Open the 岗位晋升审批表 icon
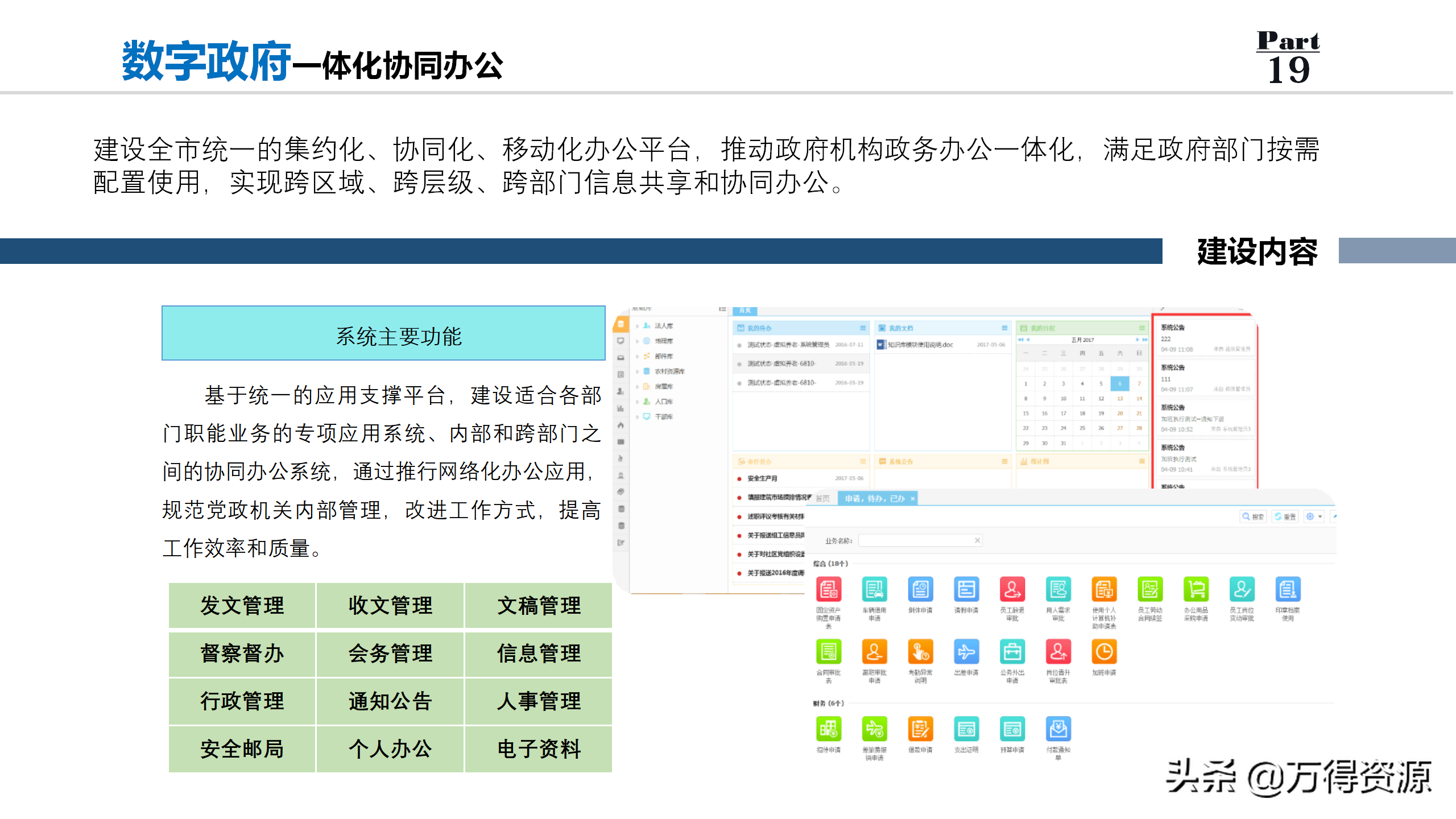 1058,652
